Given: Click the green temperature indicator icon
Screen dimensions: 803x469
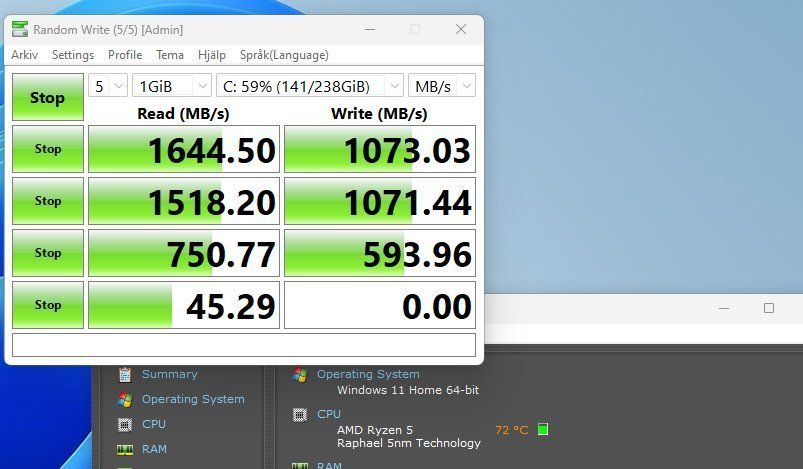Looking at the screenshot, I should point(543,429).
